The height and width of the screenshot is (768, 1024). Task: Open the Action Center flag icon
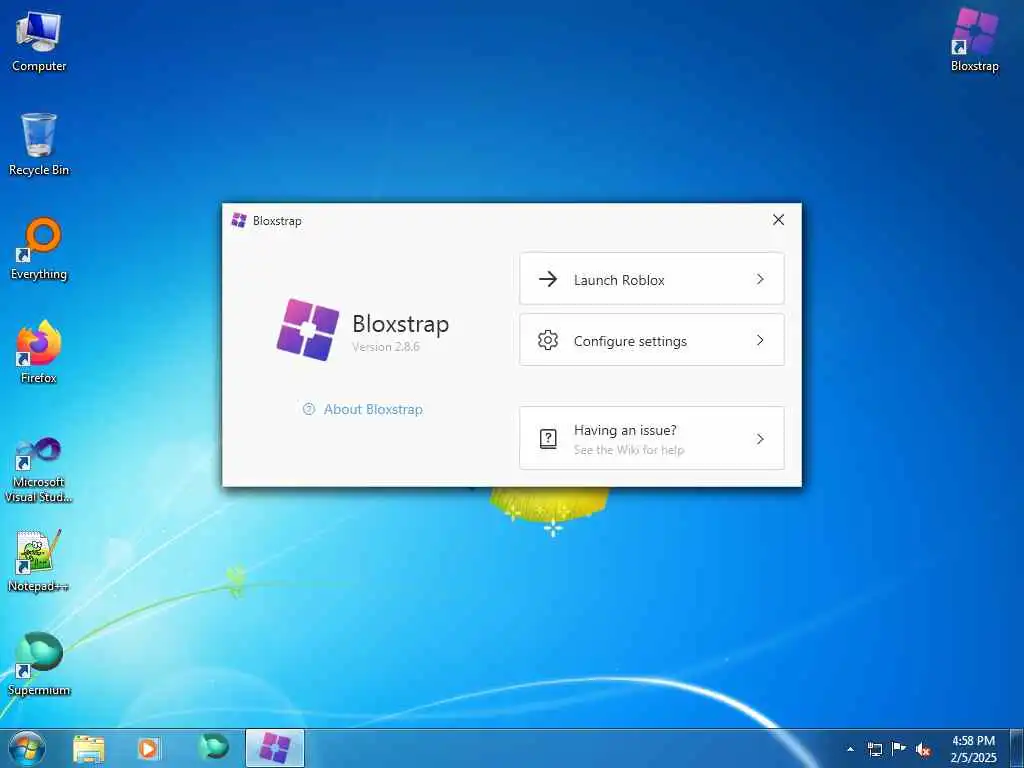(899, 749)
